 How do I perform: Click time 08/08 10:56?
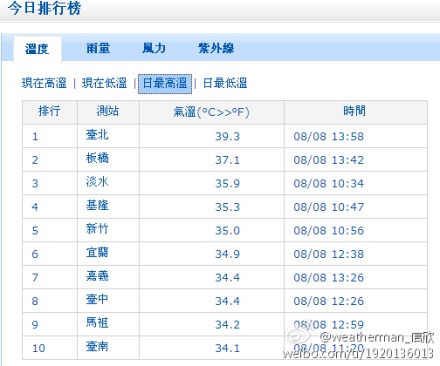329,231
